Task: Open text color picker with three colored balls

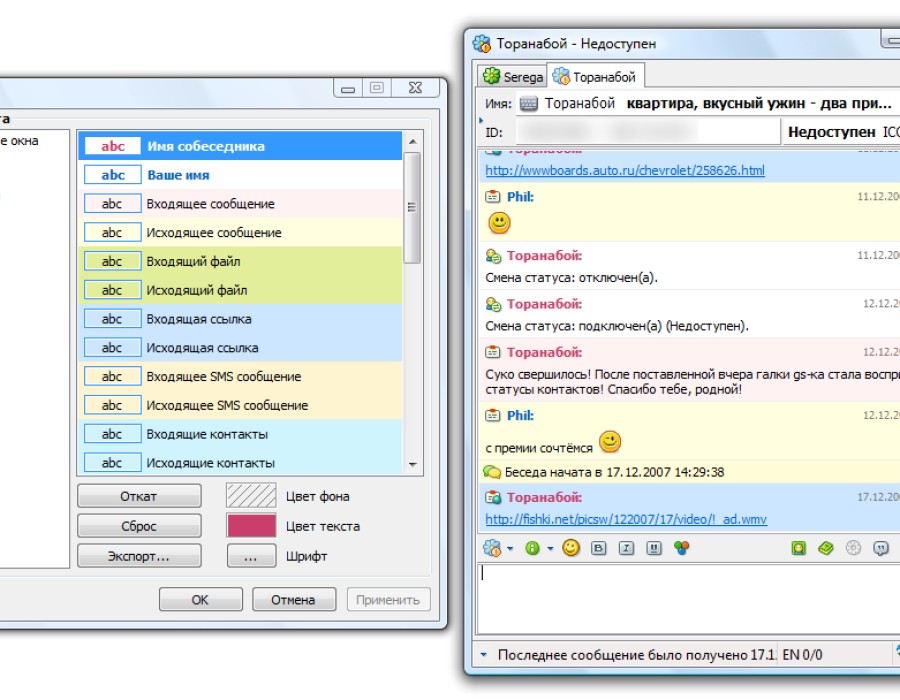Action: tap(681, 549)
